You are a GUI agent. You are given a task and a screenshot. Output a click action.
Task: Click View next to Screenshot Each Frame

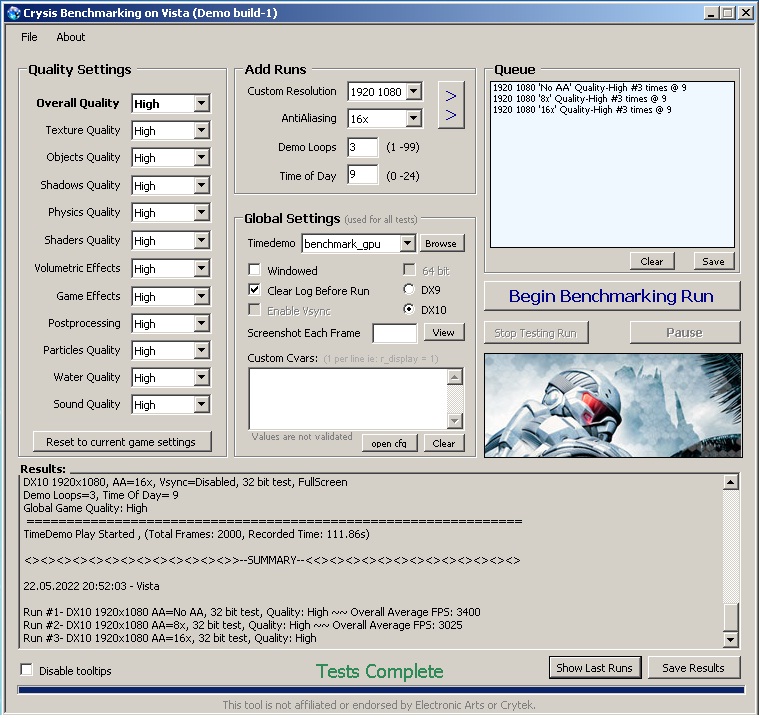point(444,333)
